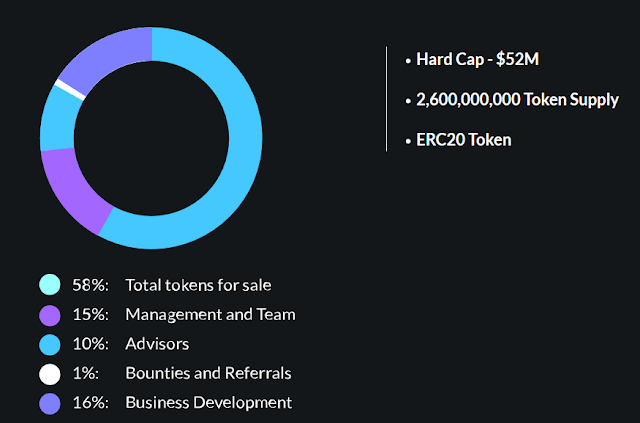Image resolution: width=640 pixels, height=423 pixels.
Task: Select the thin white Bounties donut segment
Action: click(70, 89)
